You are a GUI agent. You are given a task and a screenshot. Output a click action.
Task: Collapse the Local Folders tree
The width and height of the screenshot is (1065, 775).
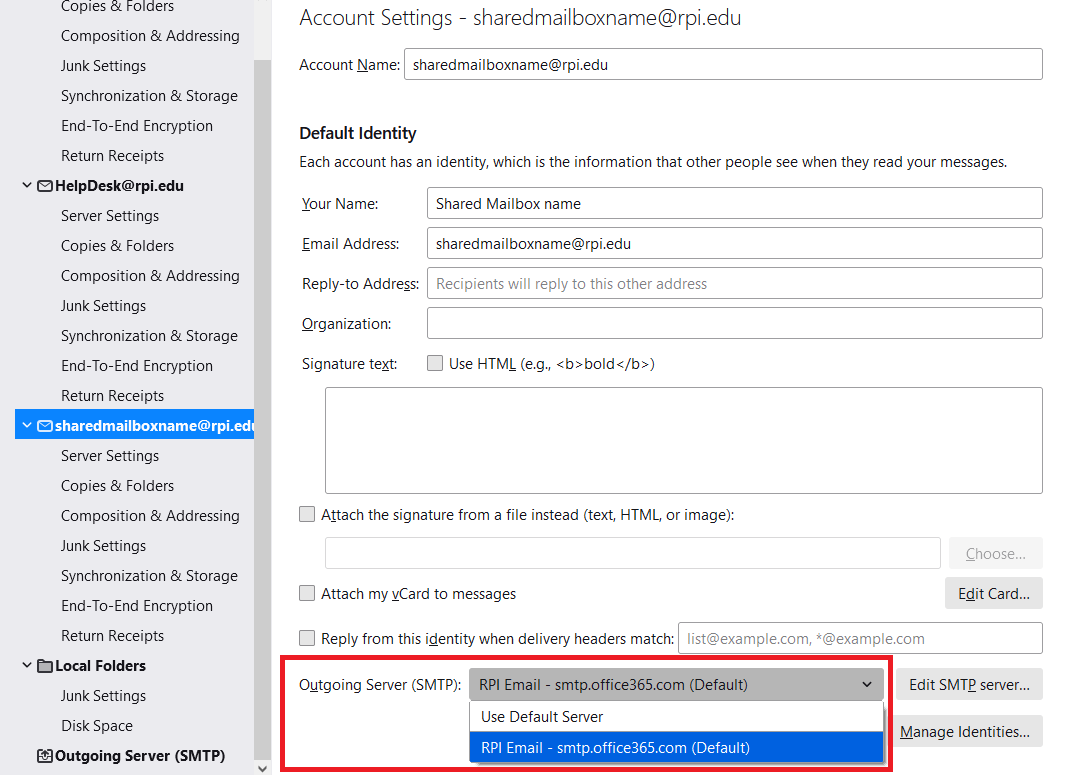coord(26,665)
